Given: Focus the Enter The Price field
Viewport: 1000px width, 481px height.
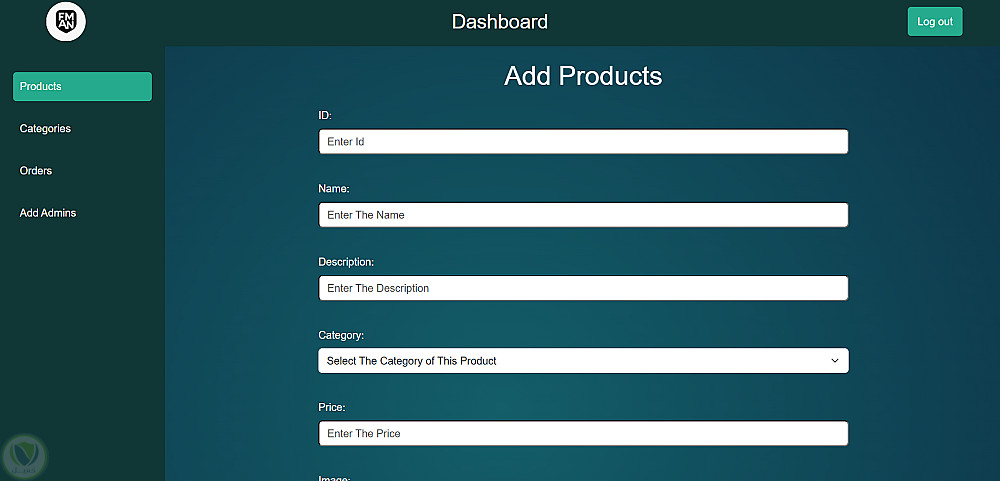Looking at the screenshot, I should coord(583,434).
